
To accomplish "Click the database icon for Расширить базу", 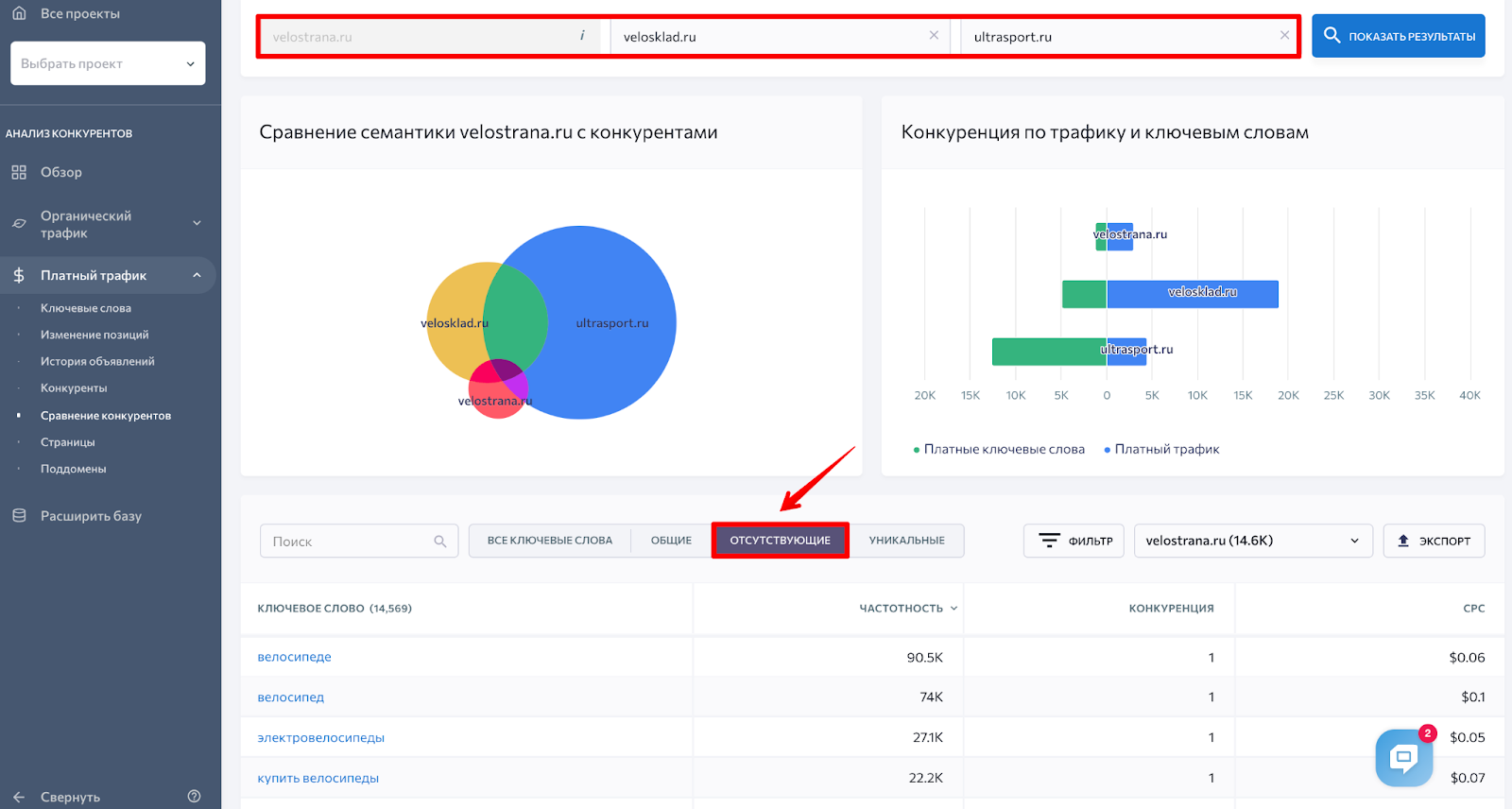I will click(x=19, y=515).
